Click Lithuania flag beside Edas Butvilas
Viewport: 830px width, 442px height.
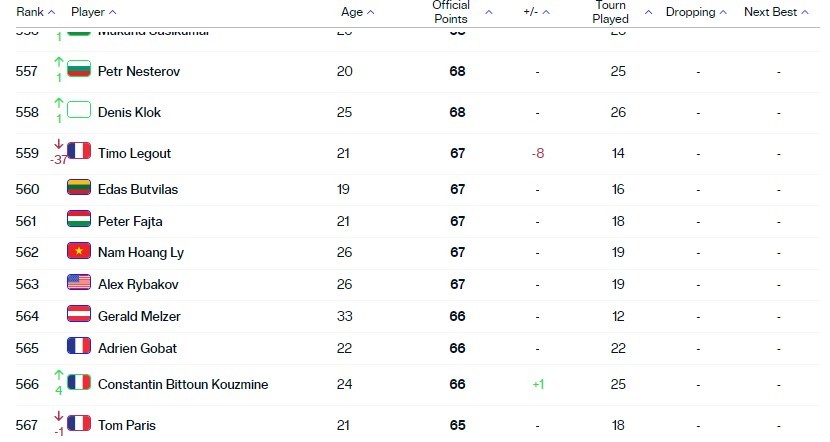[x=79, y=188]
